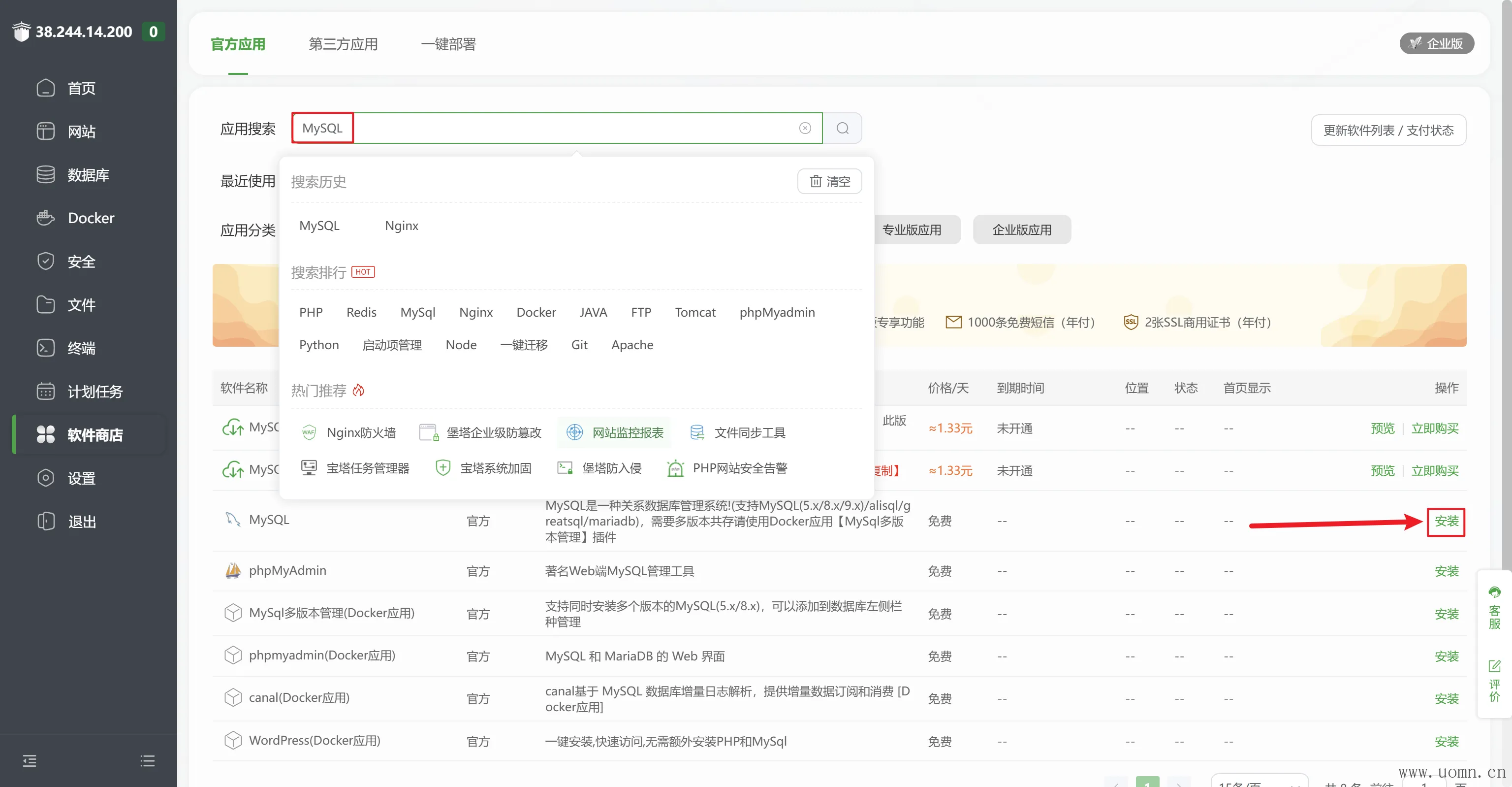Switch to One-click deploy (一键部署) tab
Screen dimensions: 1512x787
[x=448, y=44]
